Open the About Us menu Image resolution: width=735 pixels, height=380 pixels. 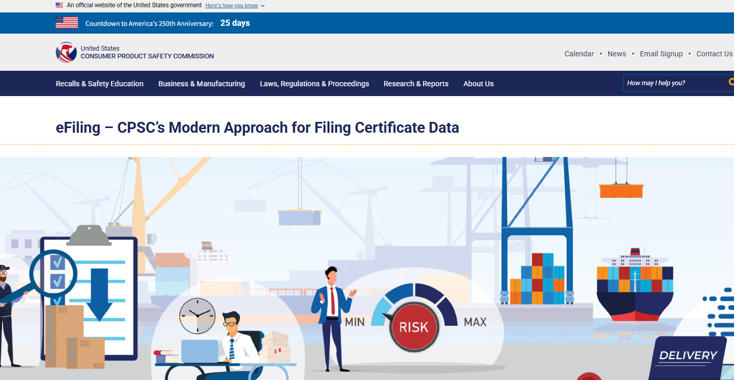478,84
